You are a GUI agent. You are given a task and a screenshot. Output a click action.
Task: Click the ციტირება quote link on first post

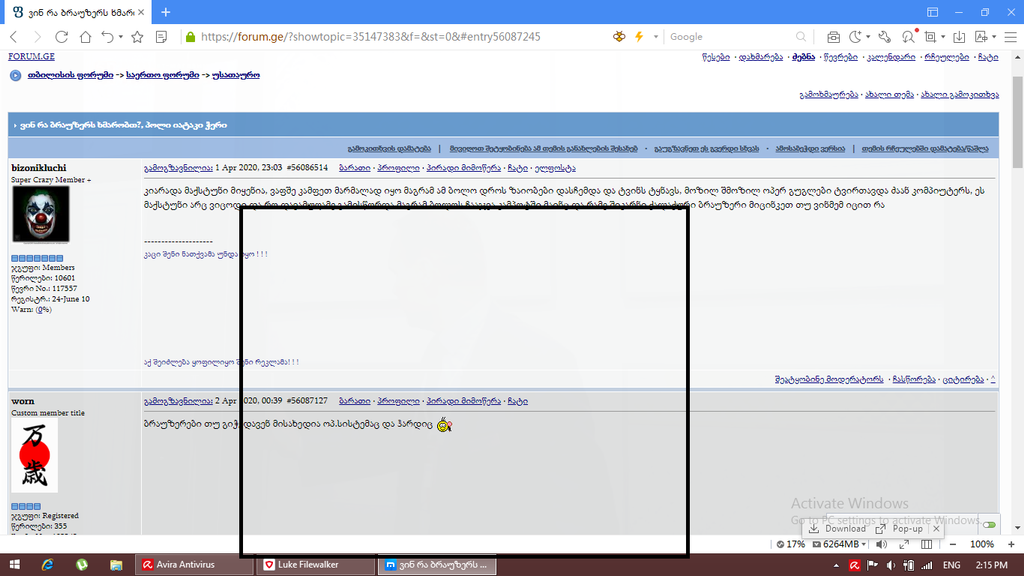tap(963, 379)
